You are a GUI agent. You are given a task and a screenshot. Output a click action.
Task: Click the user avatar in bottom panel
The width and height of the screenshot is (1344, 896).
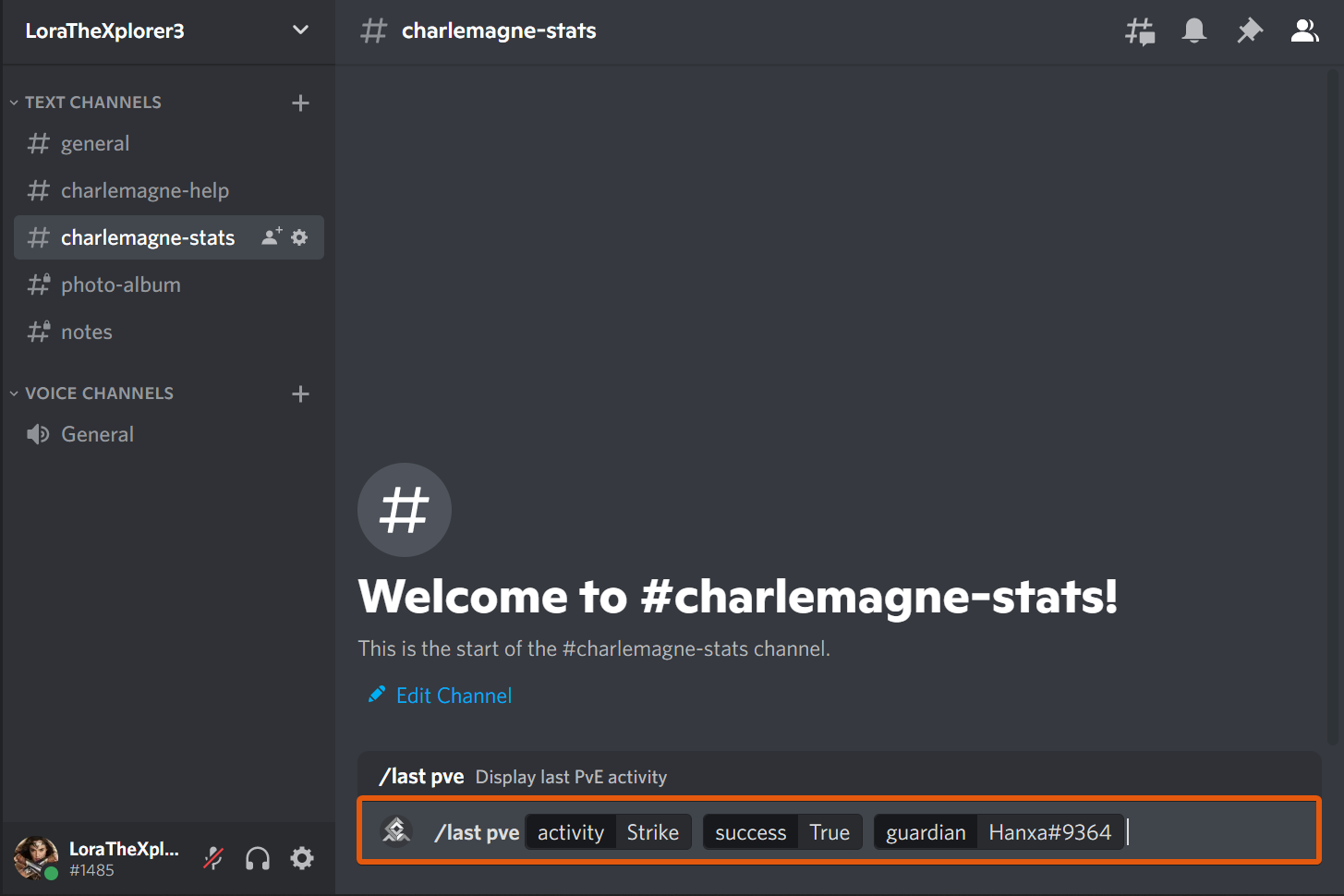36,858
